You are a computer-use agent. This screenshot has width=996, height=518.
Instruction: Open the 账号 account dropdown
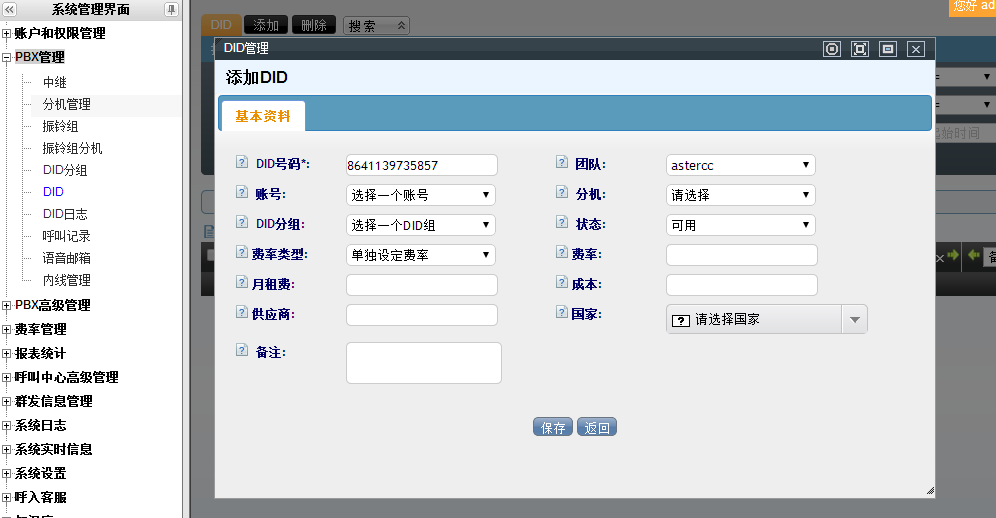(421, 195)
